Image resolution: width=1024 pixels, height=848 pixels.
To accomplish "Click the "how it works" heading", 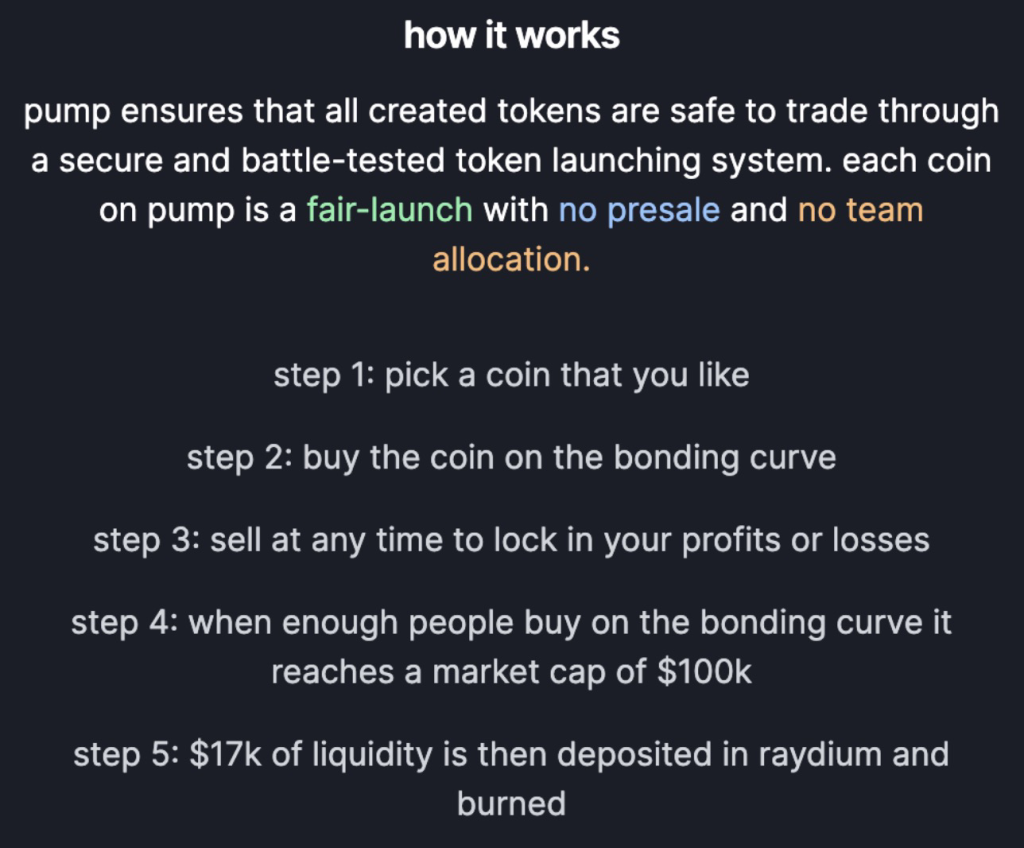I will click(511, 35).
